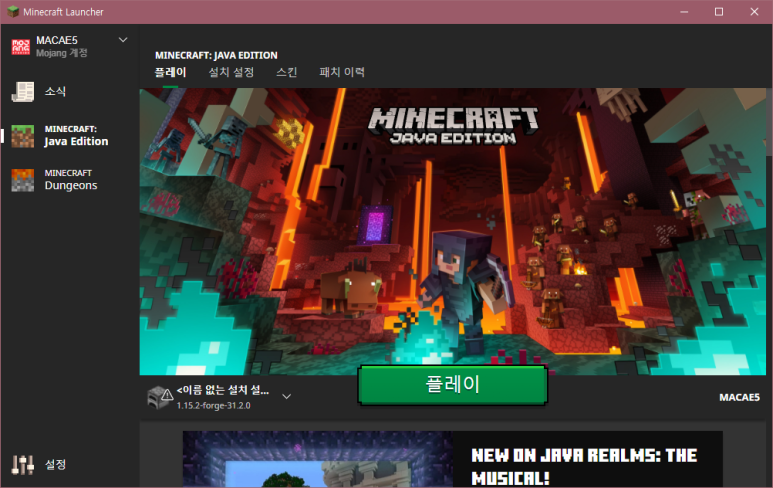Click the Minecraft Dungeons icon

pyautogui.click(x=23, y=180)
